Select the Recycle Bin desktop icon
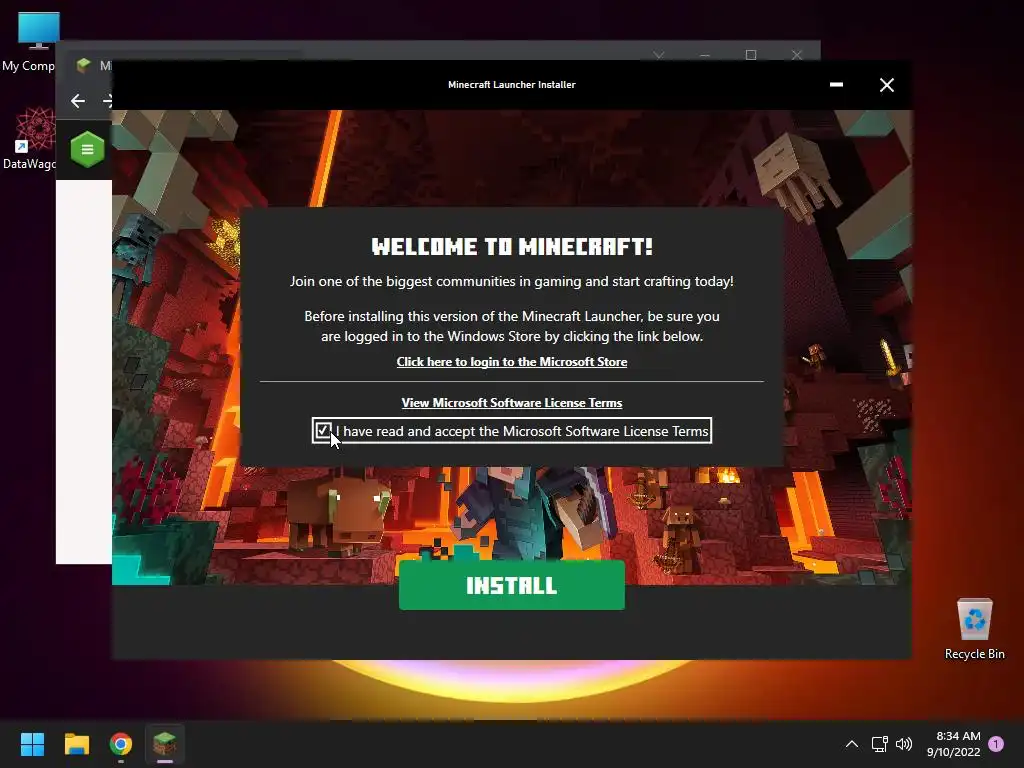This screenshot has height=768, width=1024. (x=974, y=628)
